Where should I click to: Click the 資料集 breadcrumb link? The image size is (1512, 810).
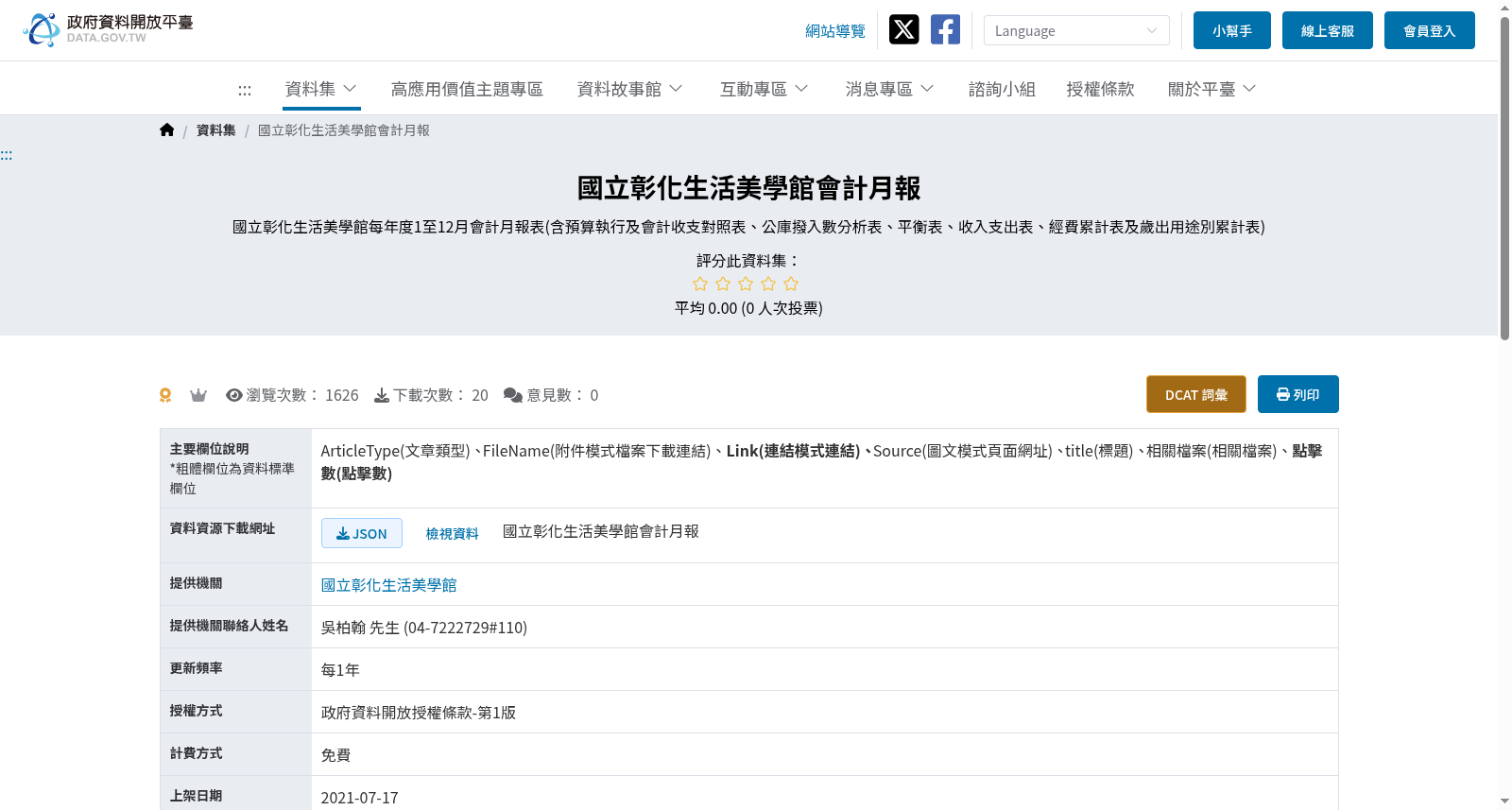(215, 130)
